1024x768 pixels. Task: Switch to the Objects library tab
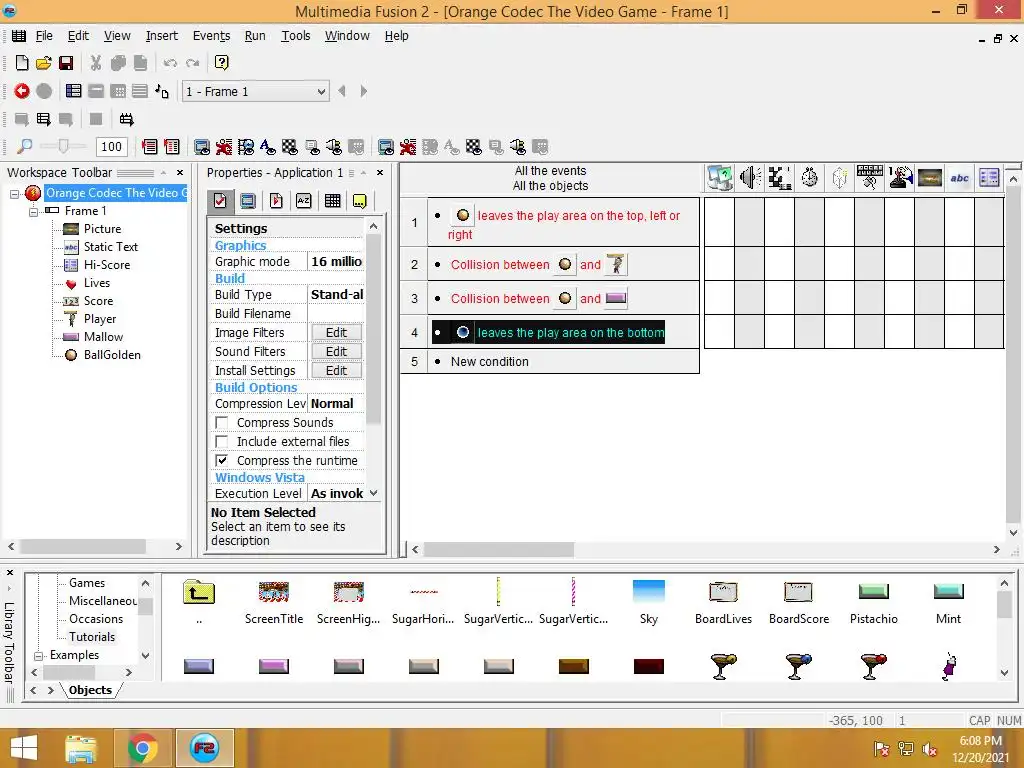[x=90, y=690]
